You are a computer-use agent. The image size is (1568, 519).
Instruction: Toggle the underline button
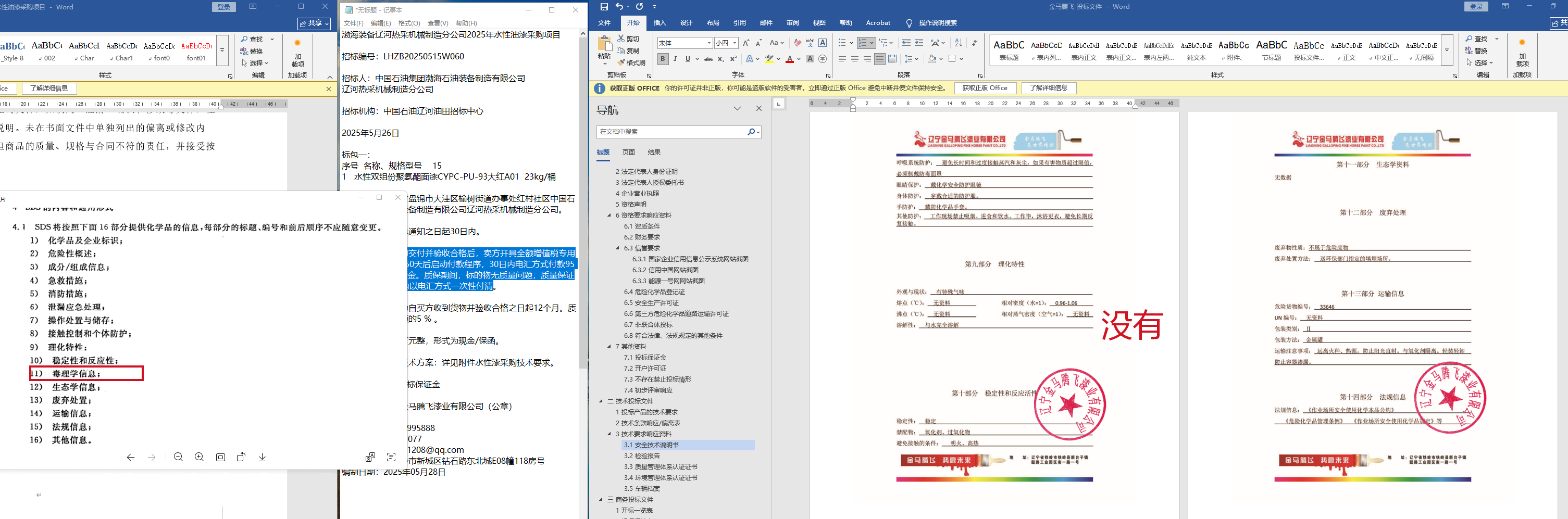(687, 59)
